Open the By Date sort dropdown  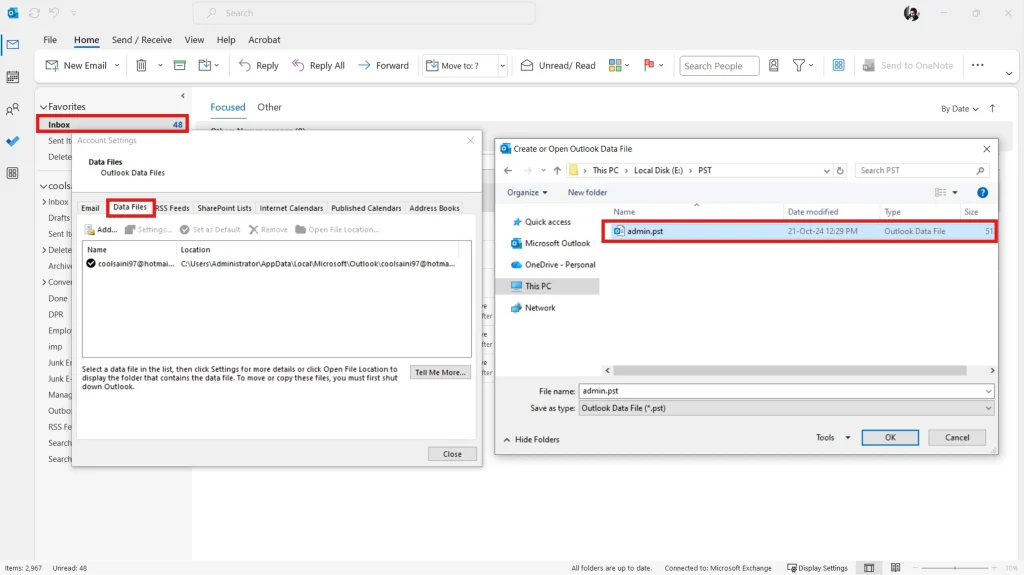(959, 109)
